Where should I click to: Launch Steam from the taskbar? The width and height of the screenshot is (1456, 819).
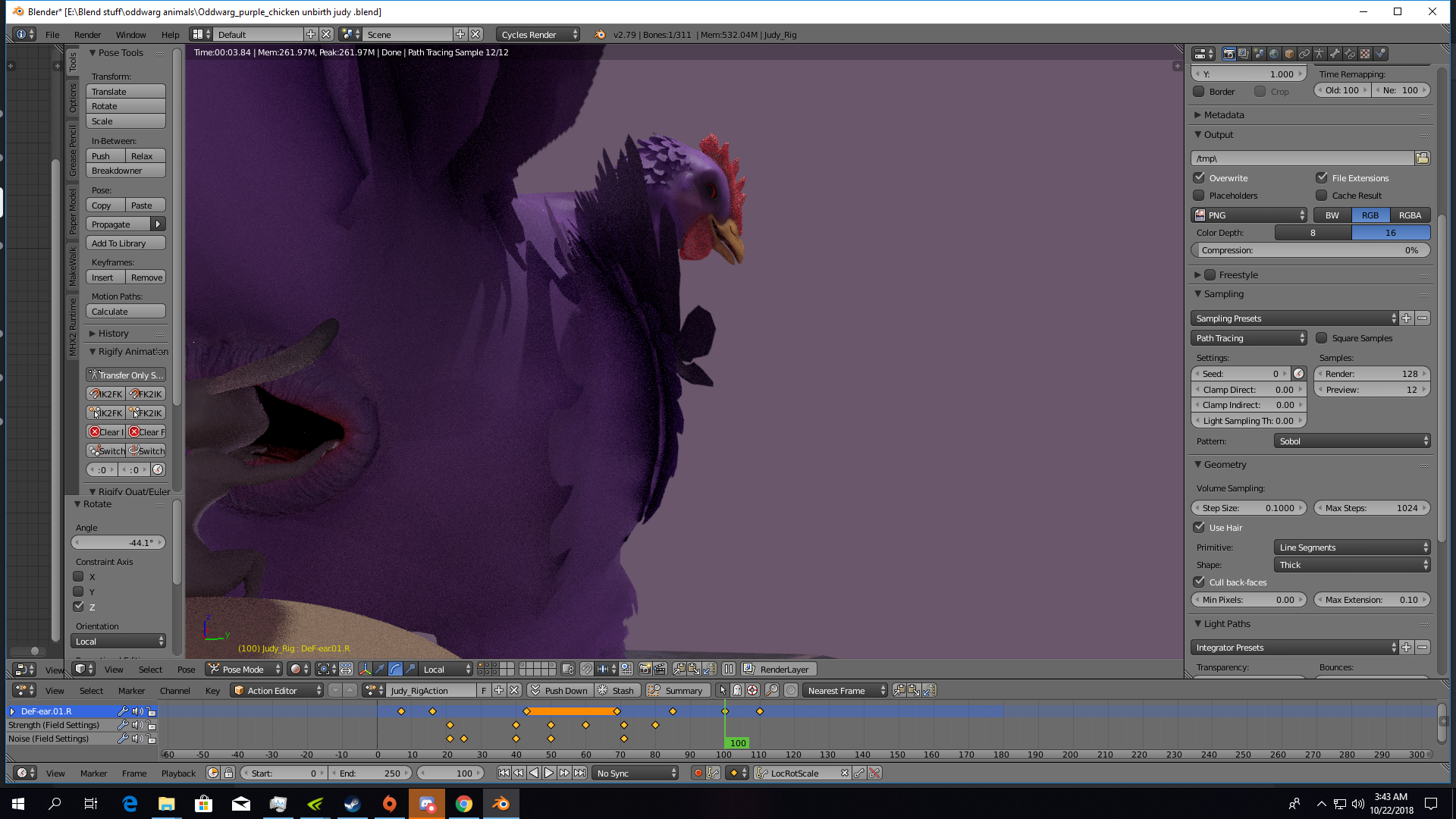click(353, 804)
